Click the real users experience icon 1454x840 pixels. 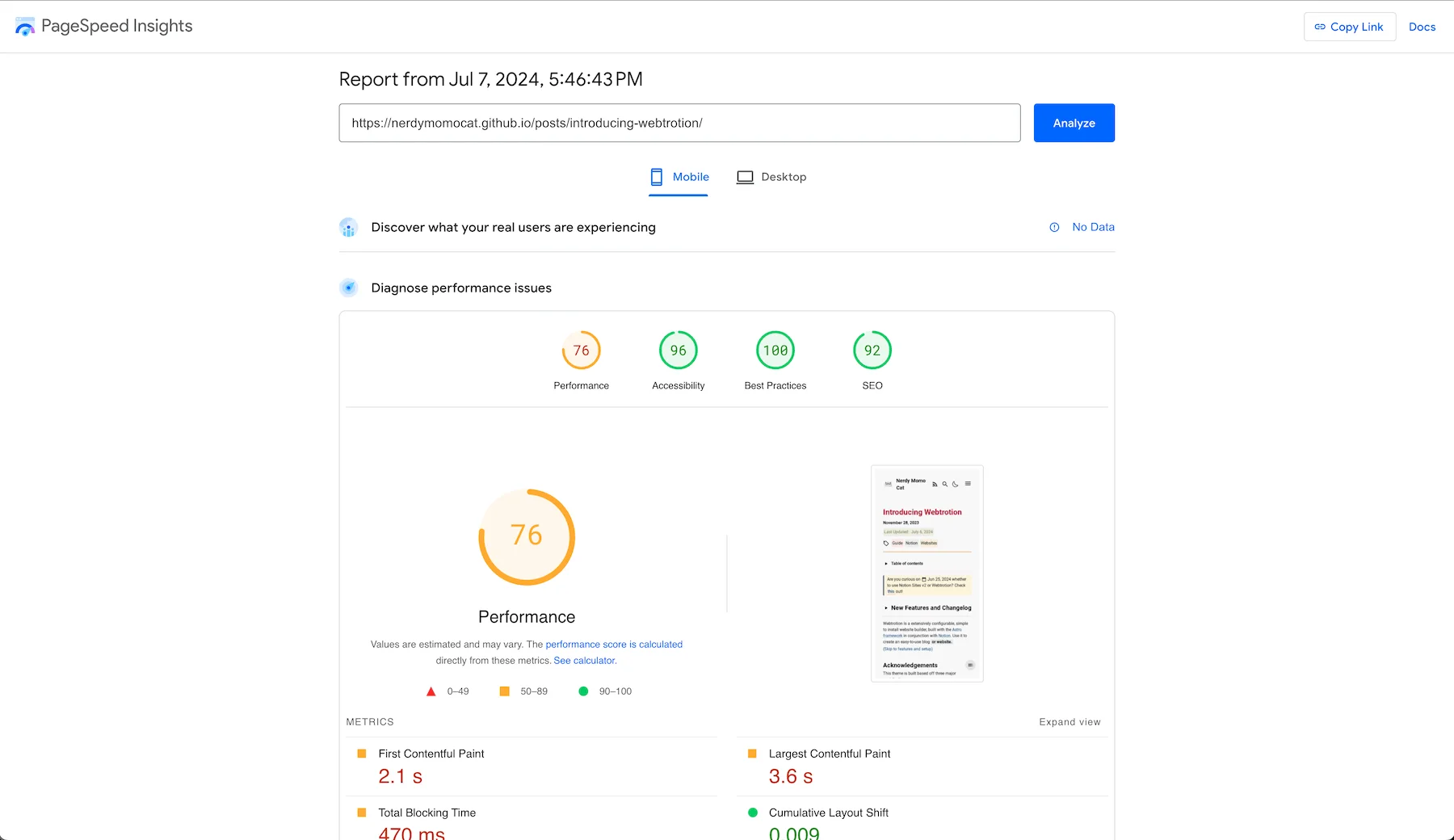tap(349, 228)
